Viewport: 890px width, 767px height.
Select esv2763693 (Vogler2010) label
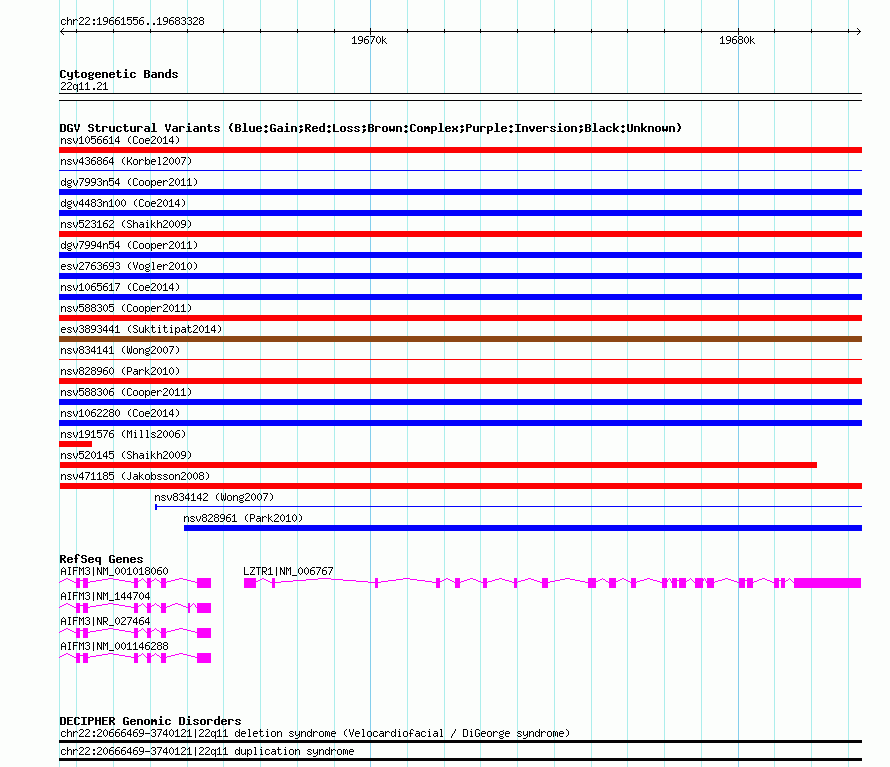pos(129,266)
